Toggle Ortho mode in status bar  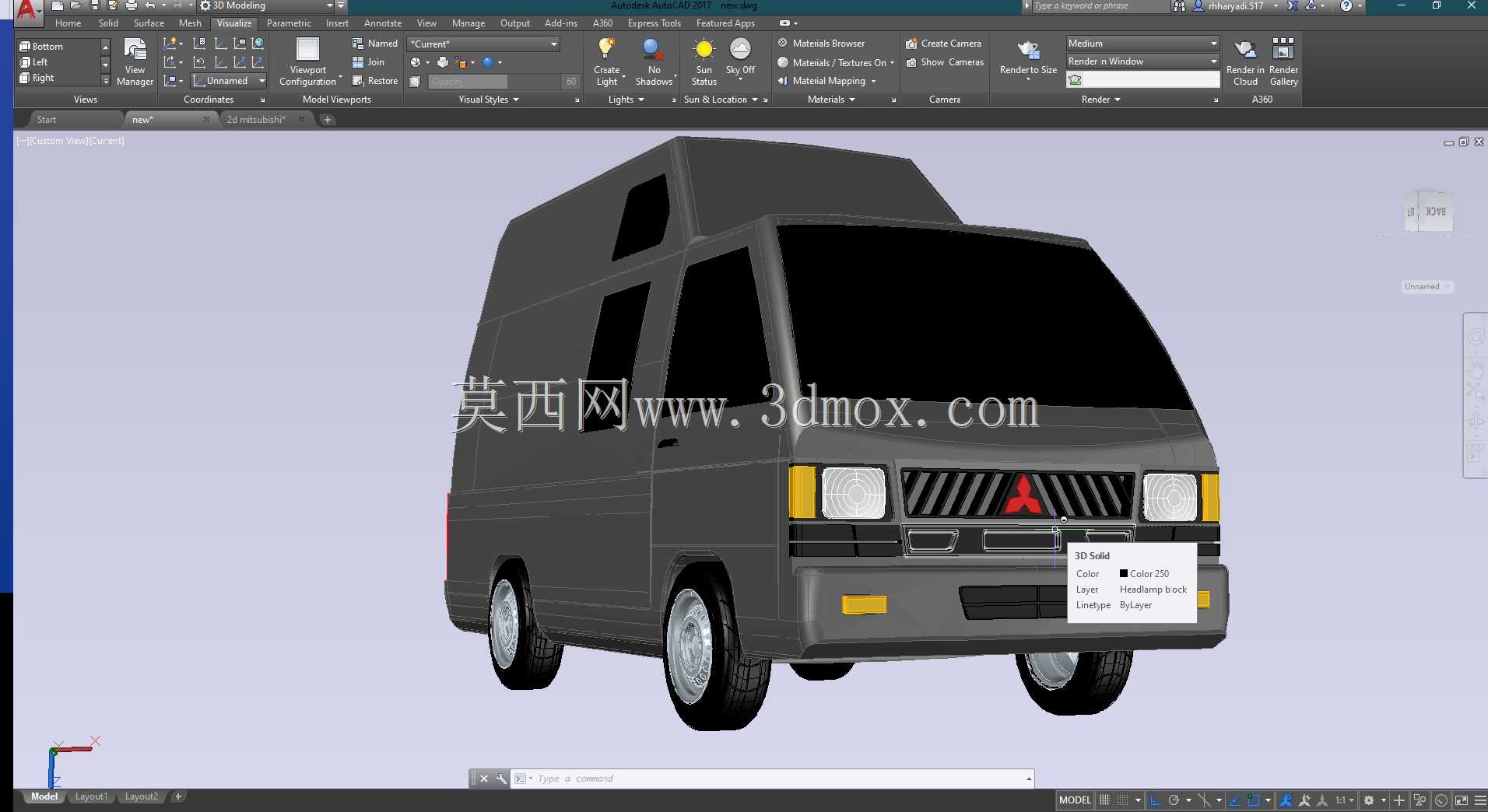tap(1156, 800)
